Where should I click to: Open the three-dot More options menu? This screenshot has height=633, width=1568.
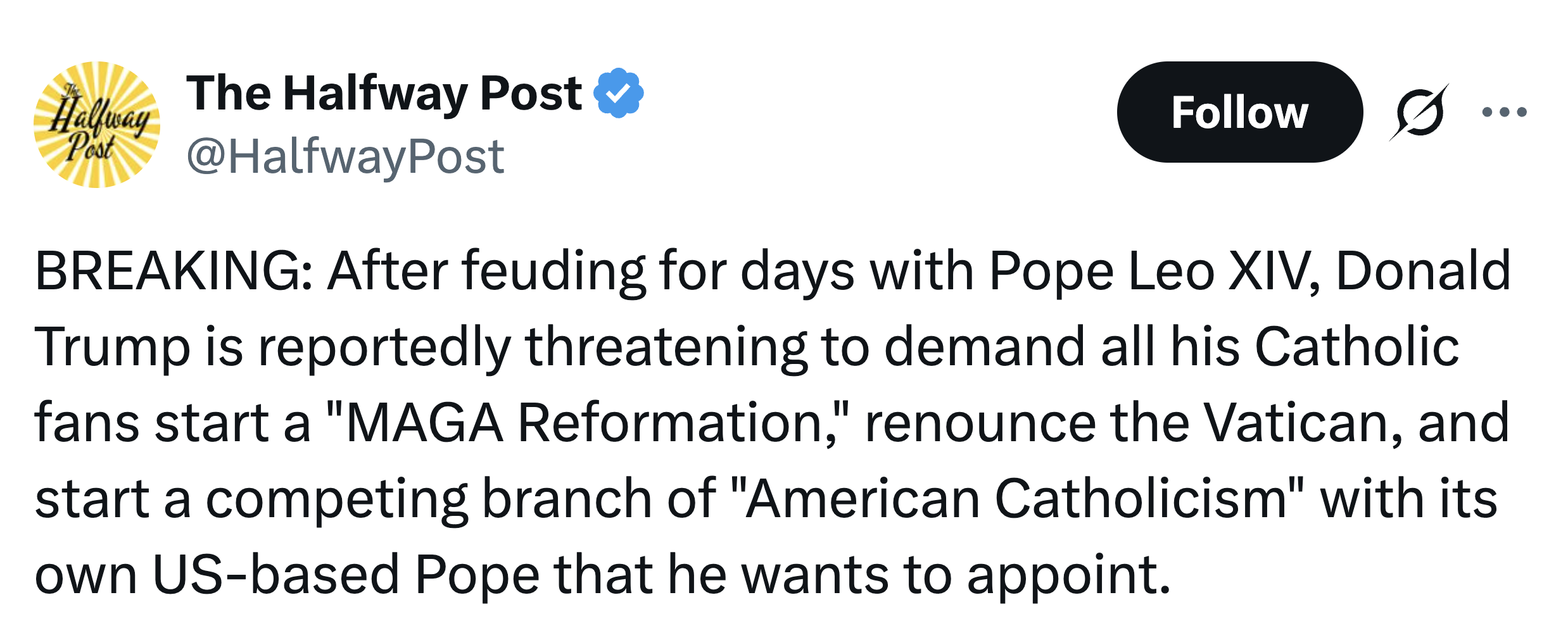tap(1504, 112)
